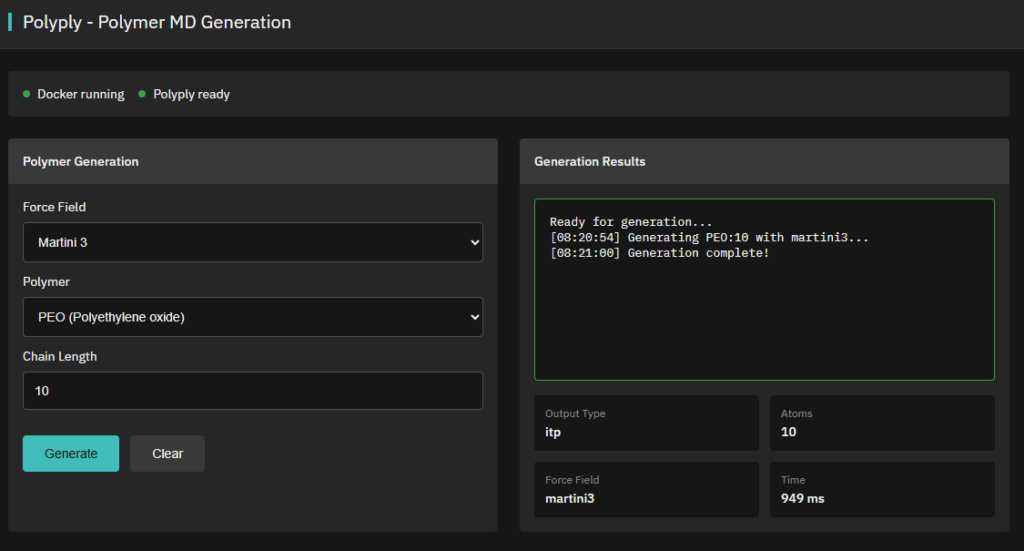Open the Force Field dropdown showing Martini 3
The height and width of the screenshot is (551, 1024).
coord(252,242)
